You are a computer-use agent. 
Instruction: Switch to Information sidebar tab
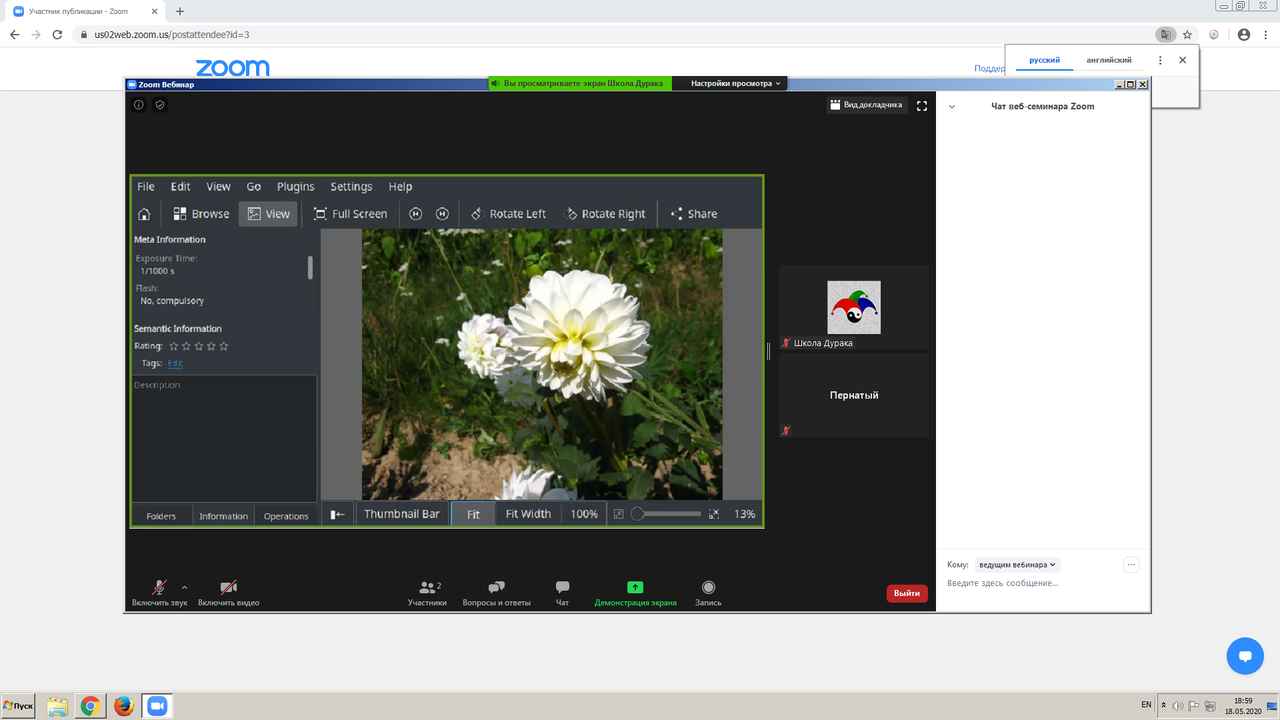(x=223, y=516)
